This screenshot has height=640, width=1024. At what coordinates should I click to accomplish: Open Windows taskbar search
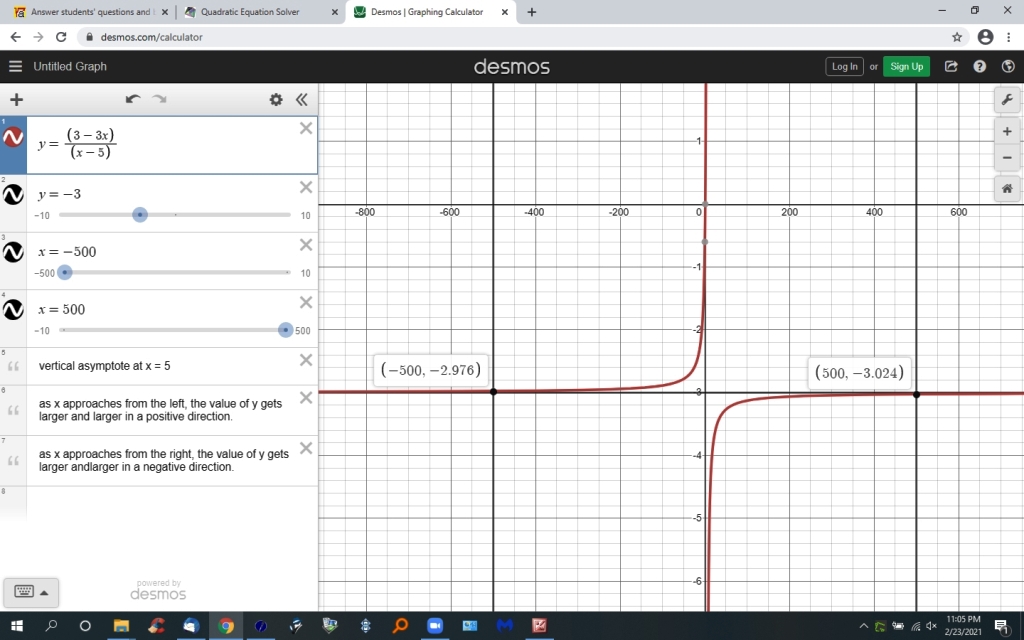(x=51, y=626)
